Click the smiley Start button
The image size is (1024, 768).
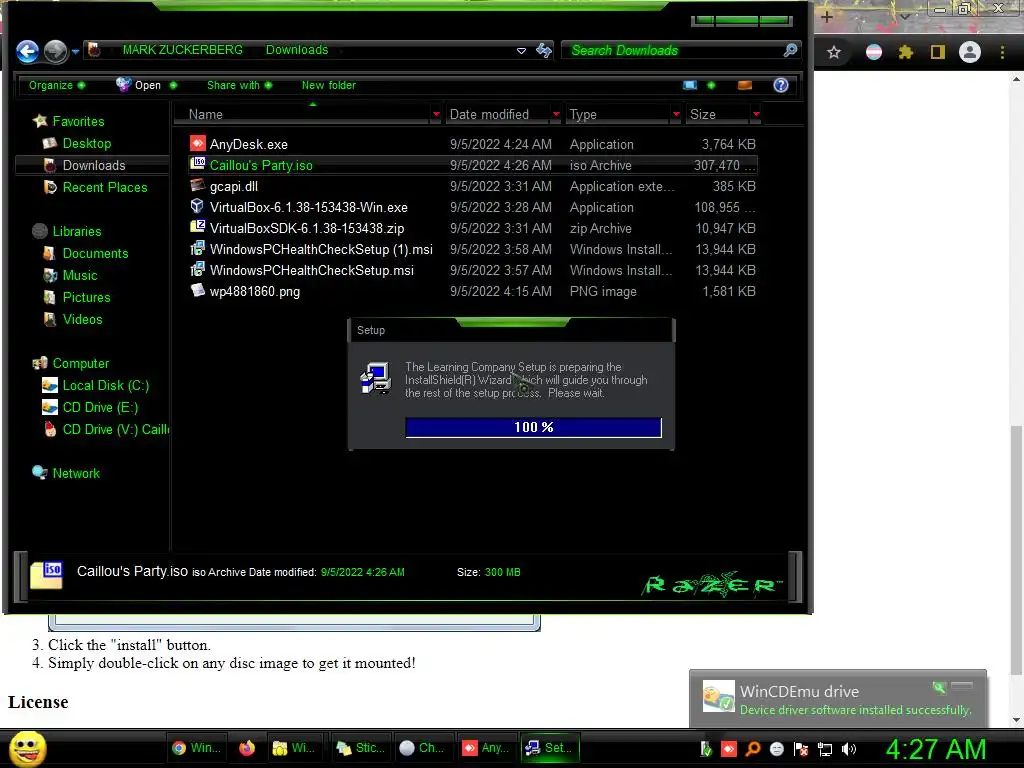pos(27,748)
